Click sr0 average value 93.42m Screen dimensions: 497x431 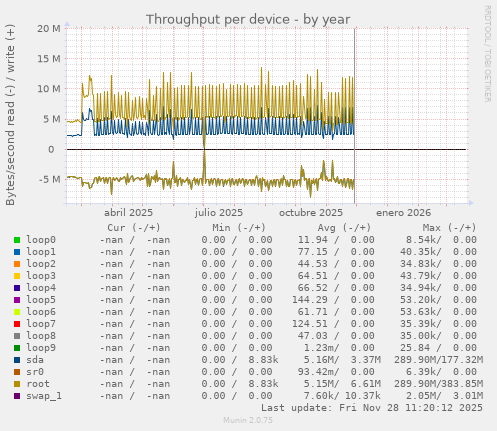[x=318, y=372]
